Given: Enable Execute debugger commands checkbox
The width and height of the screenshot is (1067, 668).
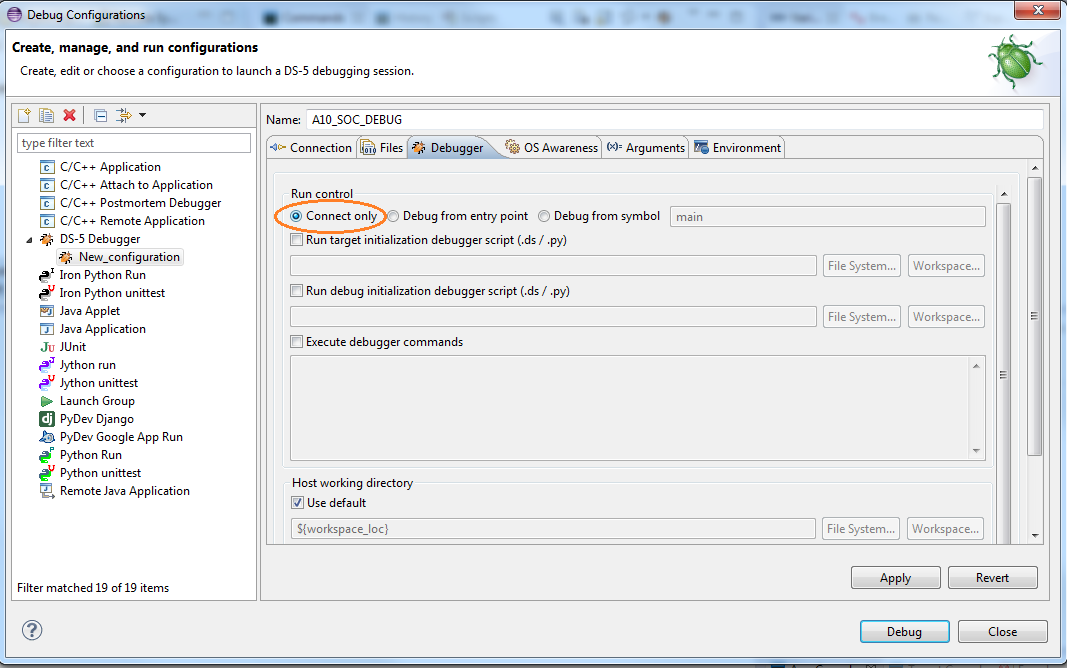Looking at the screenshot, I should pos(297,342).
